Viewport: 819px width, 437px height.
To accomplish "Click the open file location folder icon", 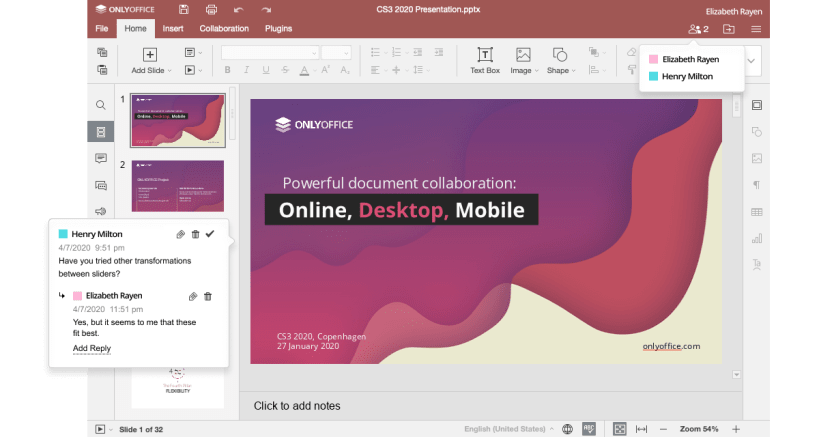I will [729, 29].
